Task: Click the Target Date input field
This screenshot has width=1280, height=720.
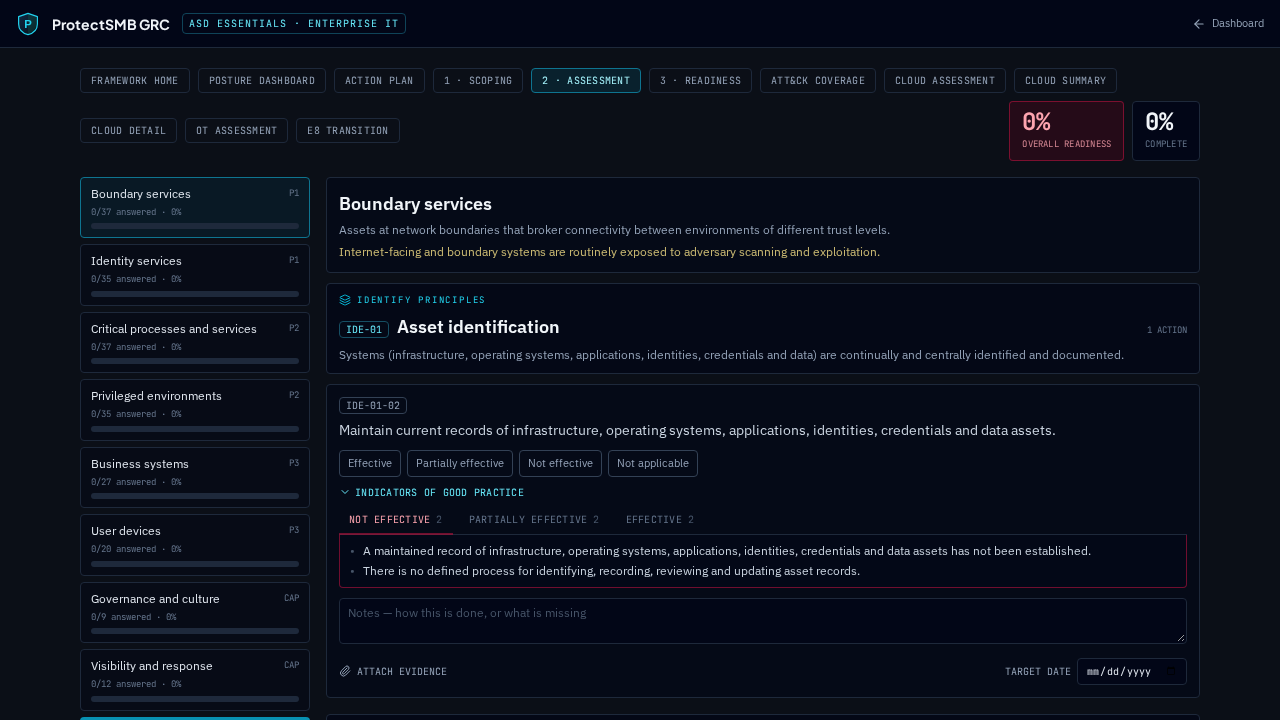Action: tap(1132, 672)
